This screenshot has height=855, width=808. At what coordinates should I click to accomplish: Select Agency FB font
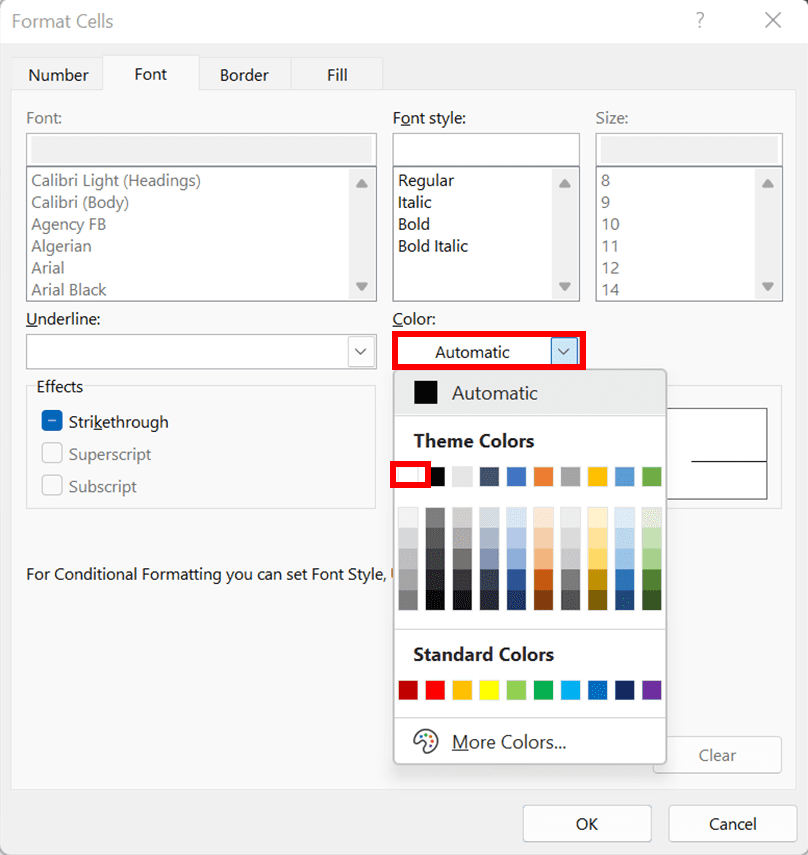69,224
